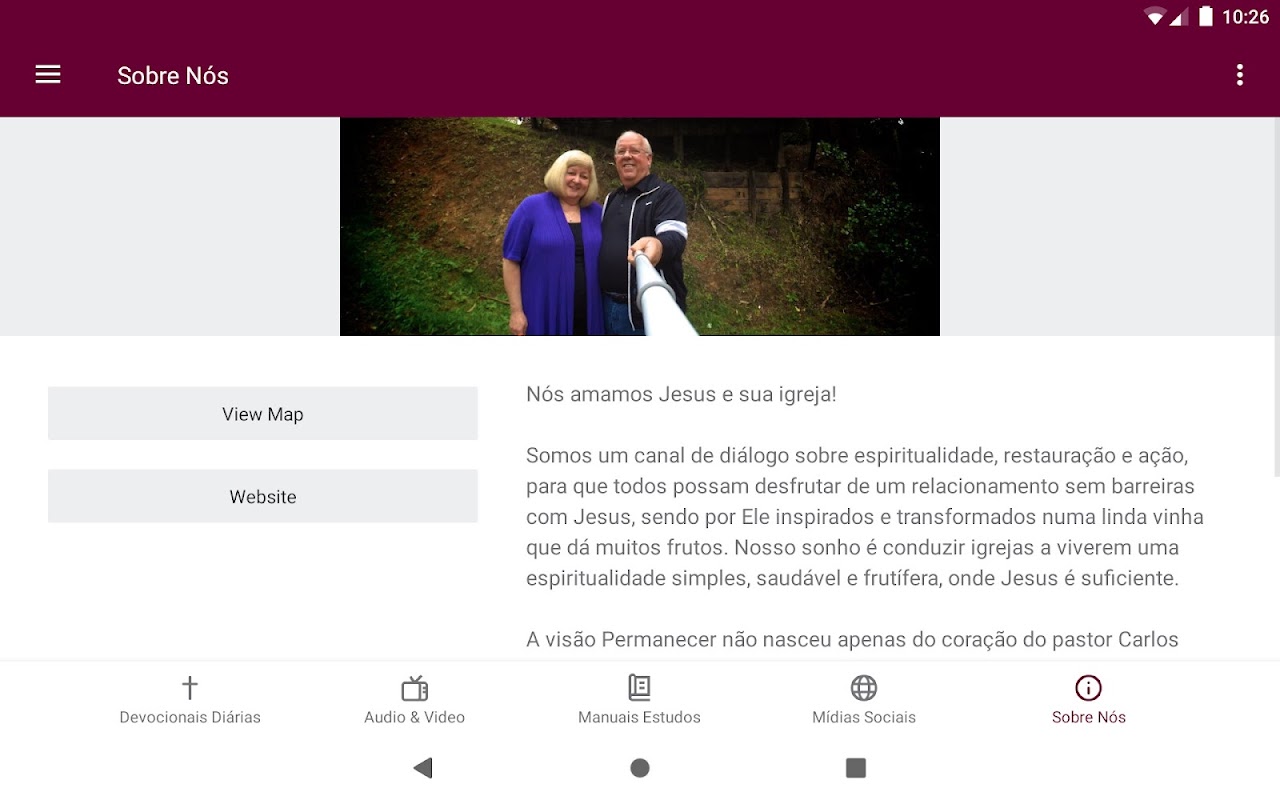
Task: Tap the Sobre Nós title in header
Action: 173,76
